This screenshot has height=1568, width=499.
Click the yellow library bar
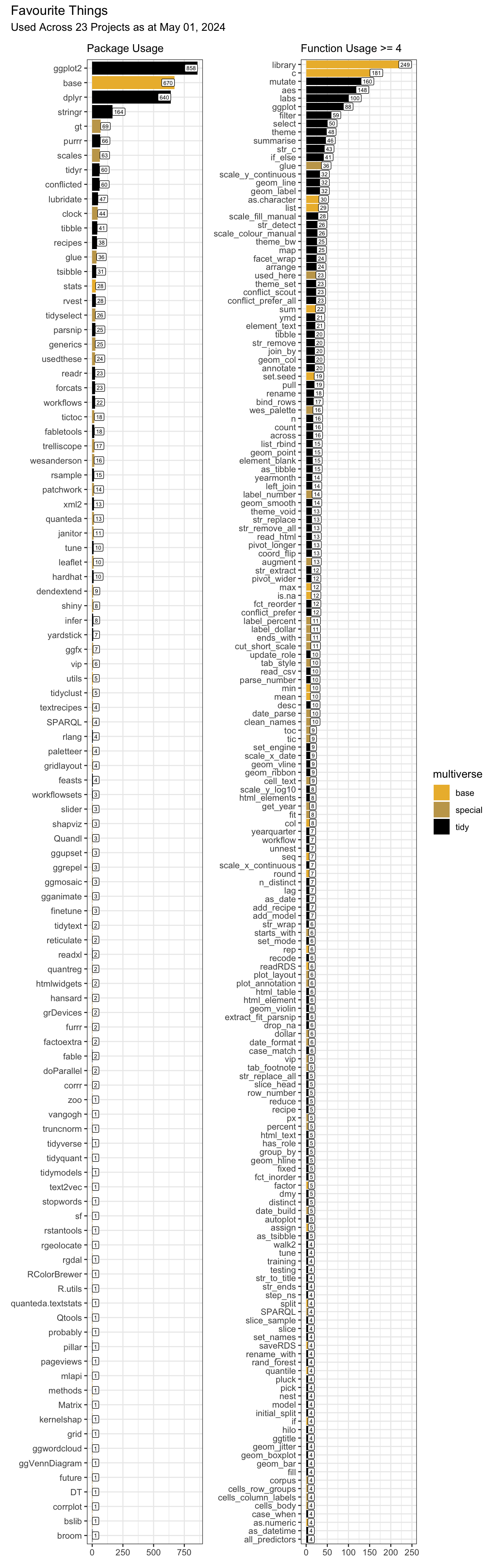click(x=359, y=65)
